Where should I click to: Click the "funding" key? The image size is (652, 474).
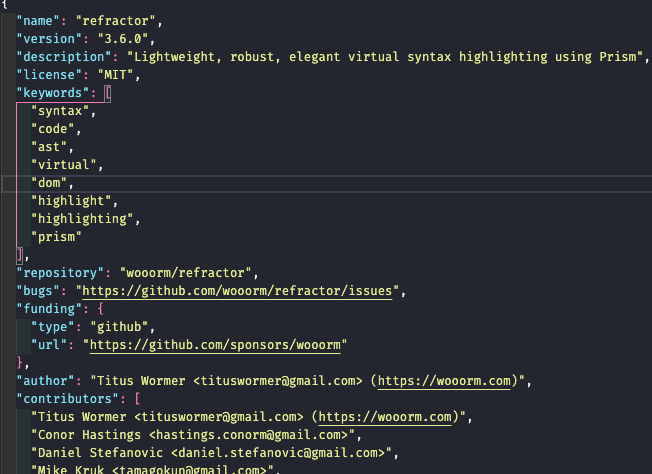pyautogui.click(x=49, y=309)
